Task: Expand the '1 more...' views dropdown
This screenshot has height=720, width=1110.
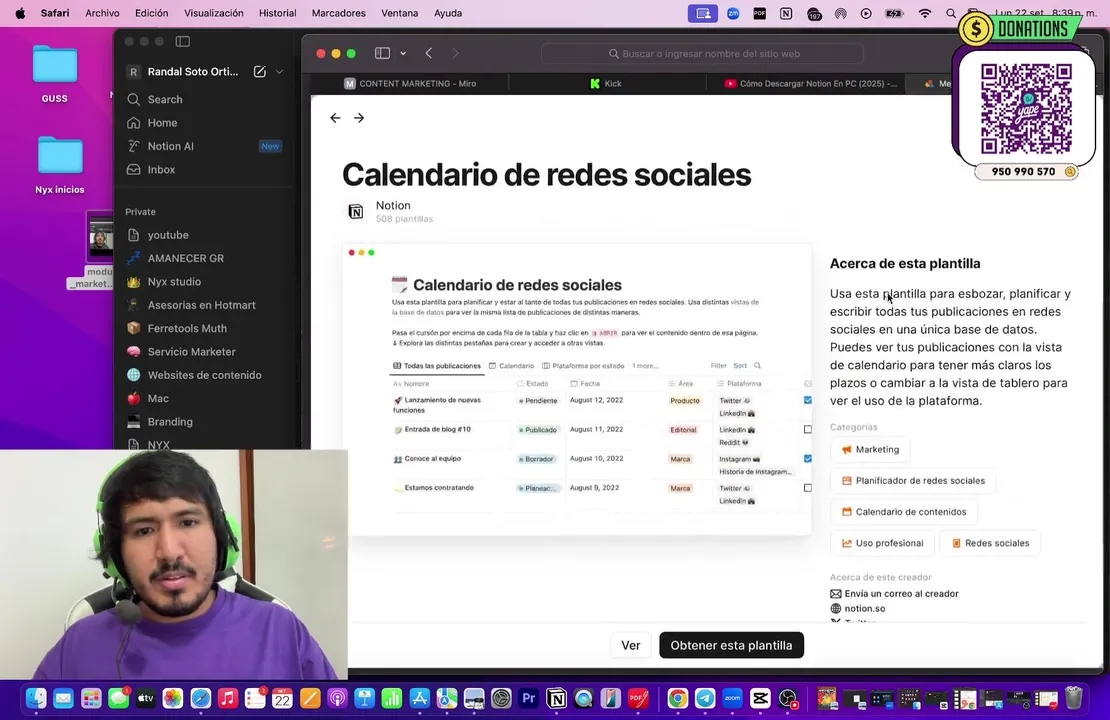Action: (645, 366)
